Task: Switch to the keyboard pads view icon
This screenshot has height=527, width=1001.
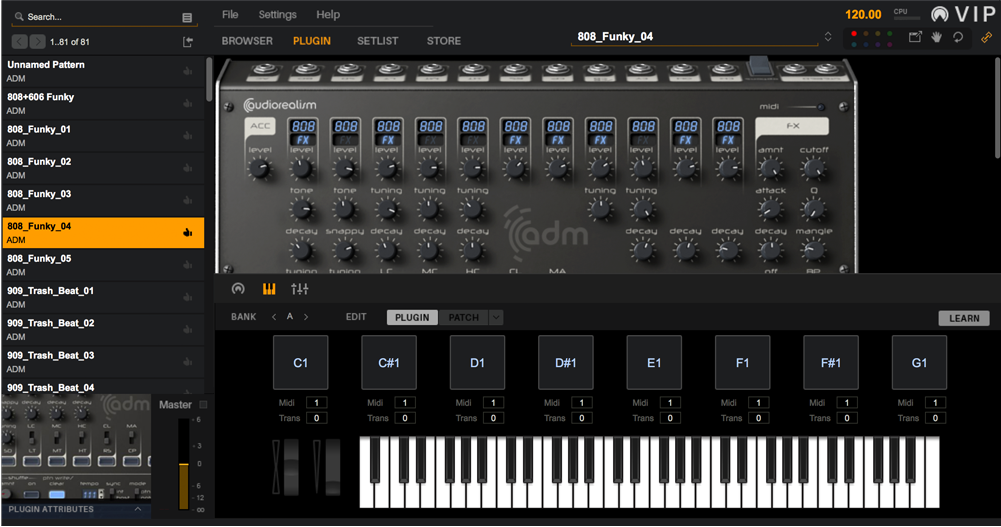Action: point(268,289)
